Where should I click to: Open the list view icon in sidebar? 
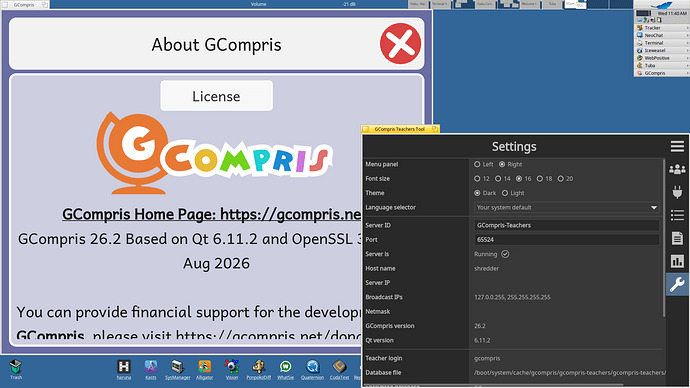point(677,215)
